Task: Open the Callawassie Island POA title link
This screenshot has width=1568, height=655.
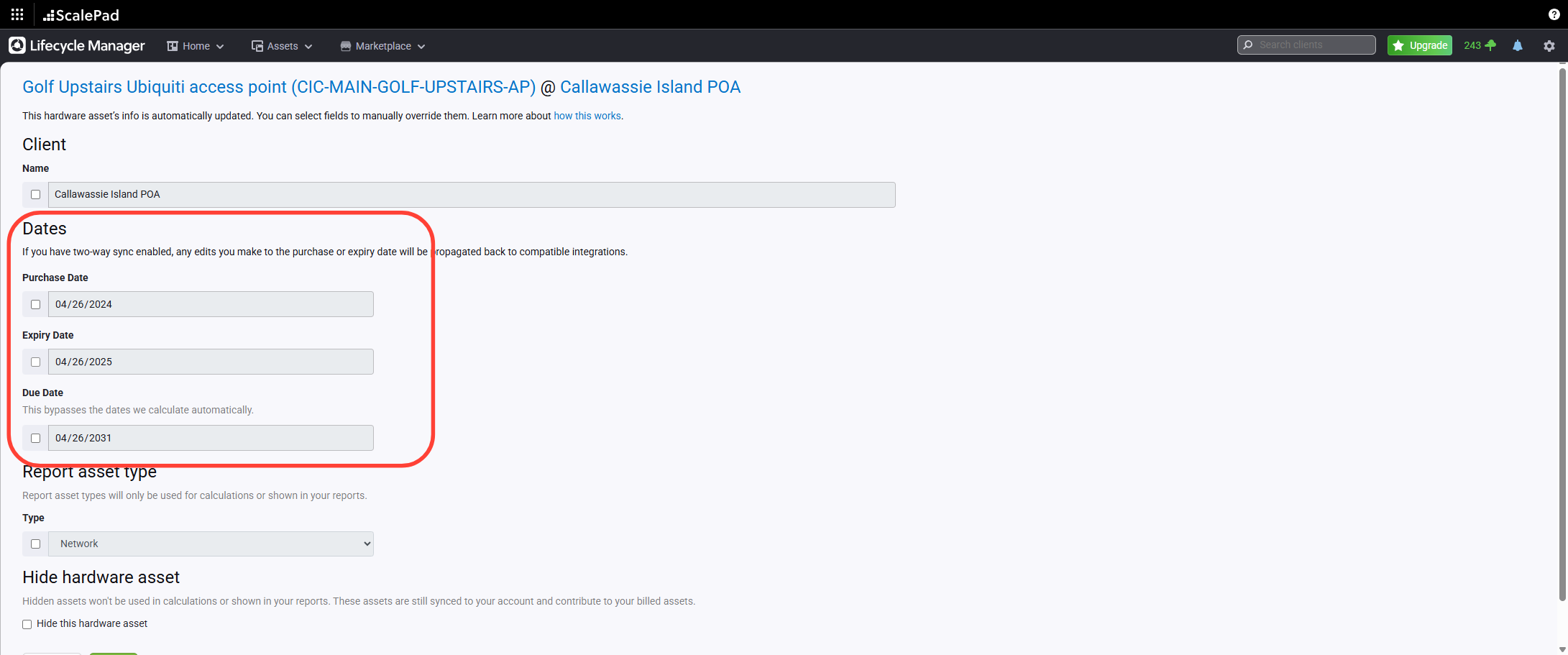Action: click(x=650, y=87)
